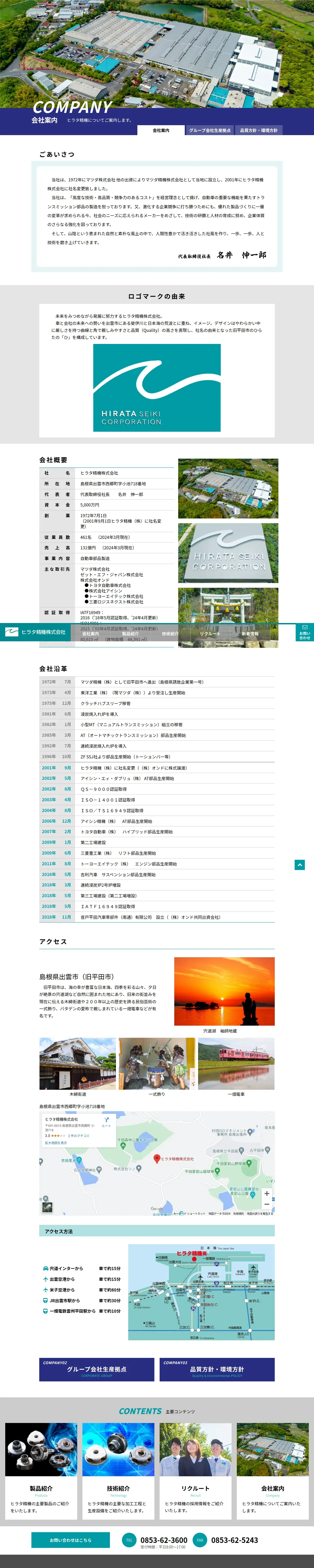Click the Google logo on the map

tap(157, 1209)
